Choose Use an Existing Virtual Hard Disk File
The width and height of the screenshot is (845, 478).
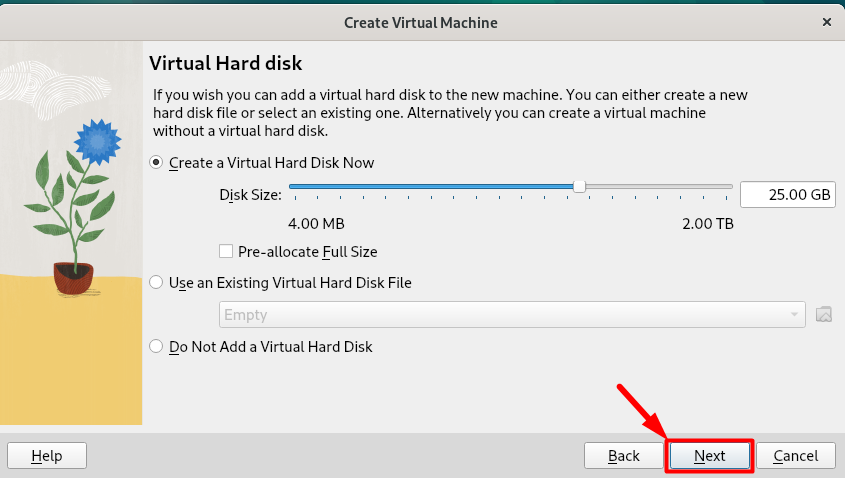pos(156,283)
